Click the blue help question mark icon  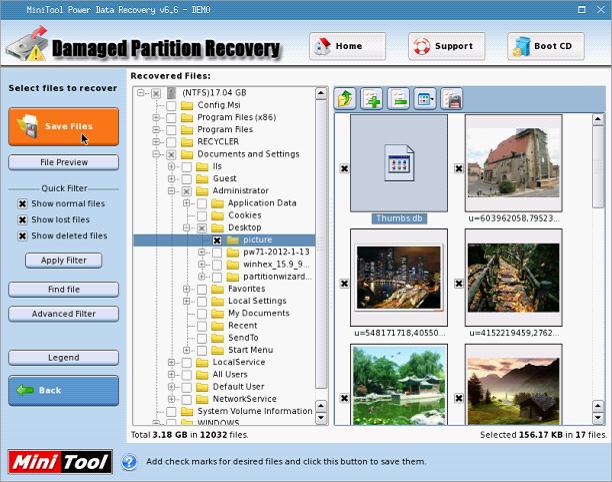[129, 462]
